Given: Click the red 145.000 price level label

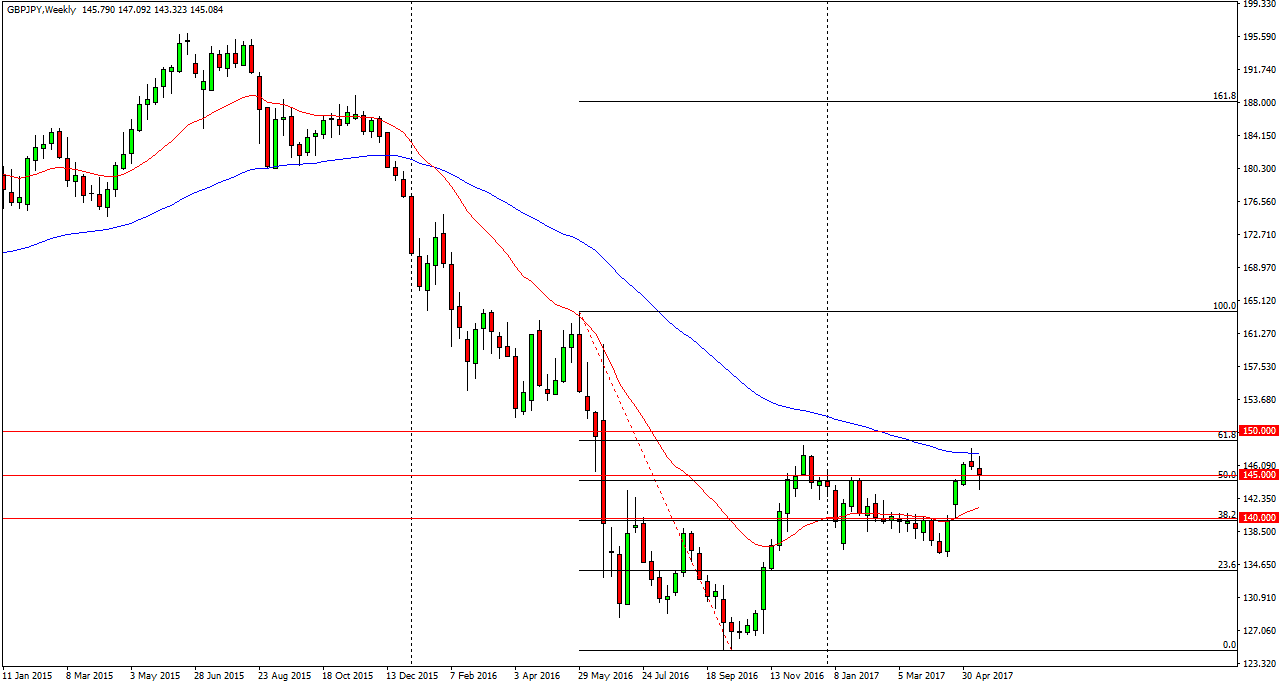Looking at the screenshot, I should tap(1250, 475).
